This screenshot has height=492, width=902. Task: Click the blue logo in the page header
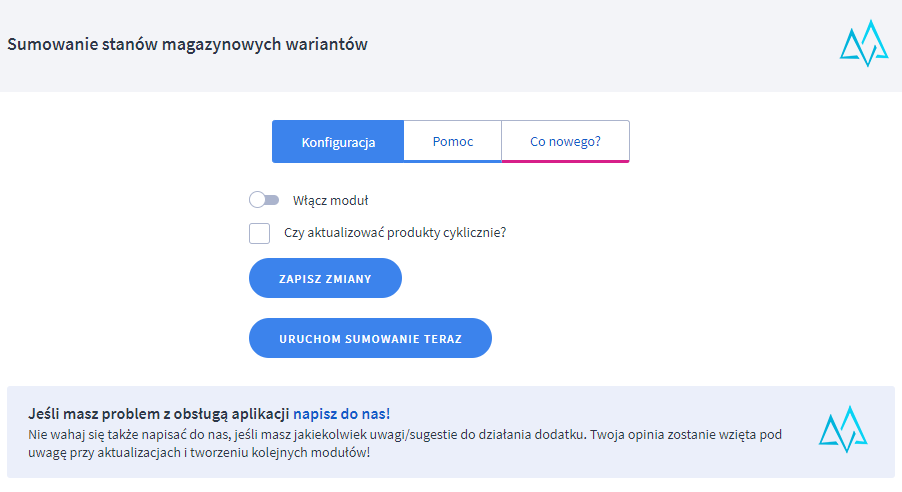tap(864, 44)
